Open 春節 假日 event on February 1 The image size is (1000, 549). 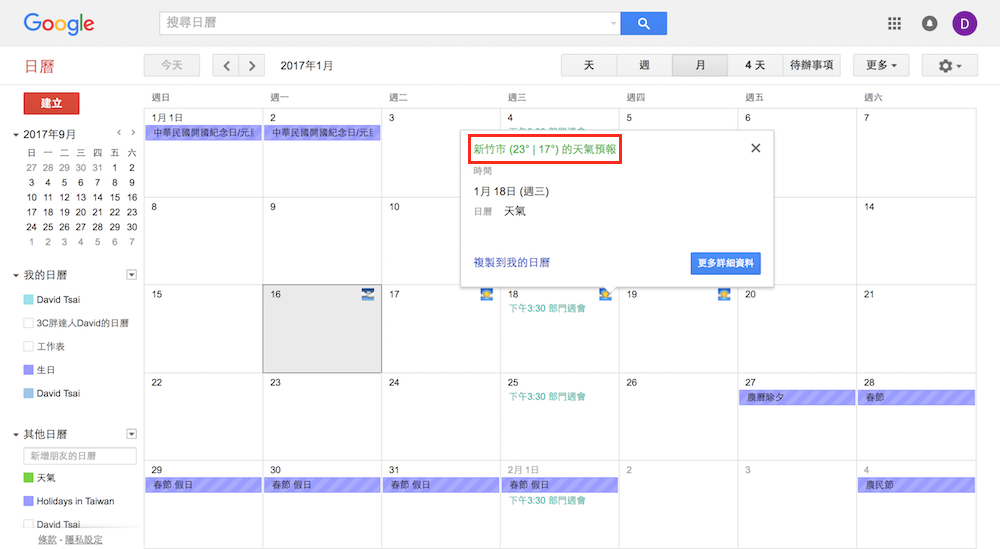[559, 485]
